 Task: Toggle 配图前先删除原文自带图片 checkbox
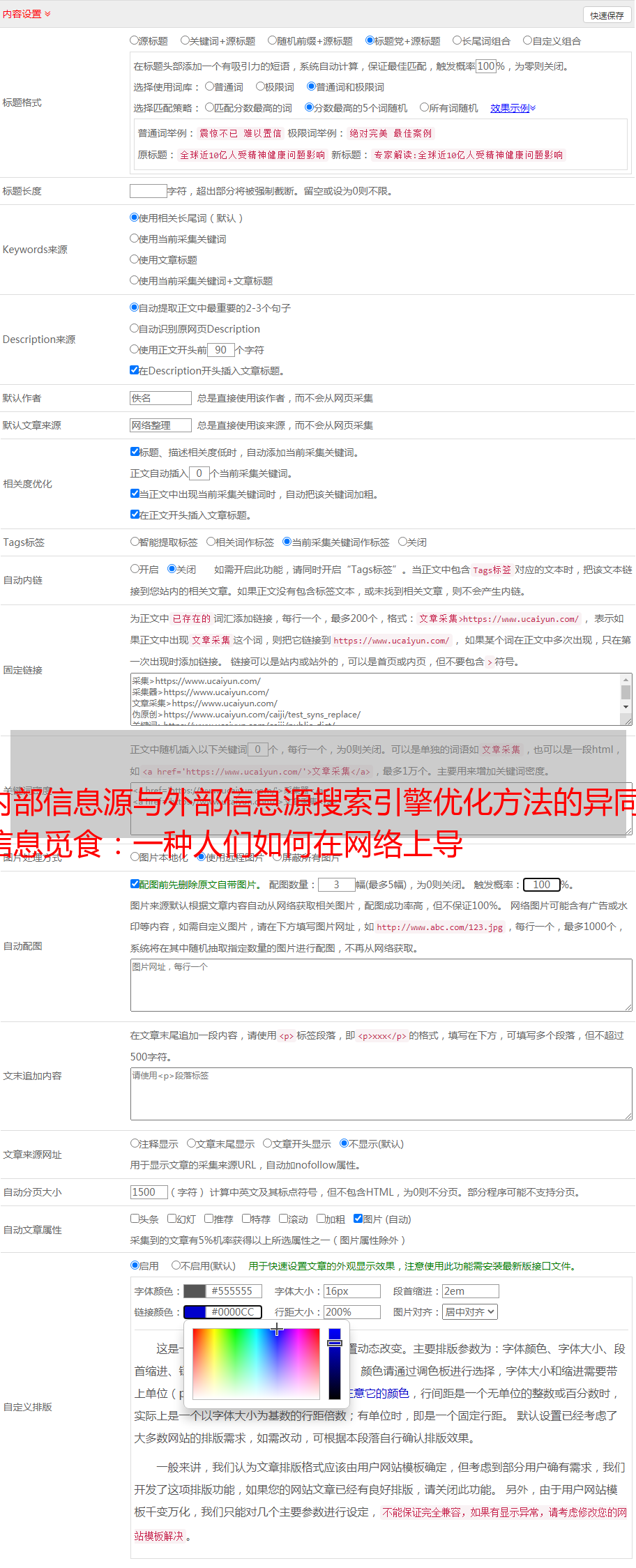point(135,884)
